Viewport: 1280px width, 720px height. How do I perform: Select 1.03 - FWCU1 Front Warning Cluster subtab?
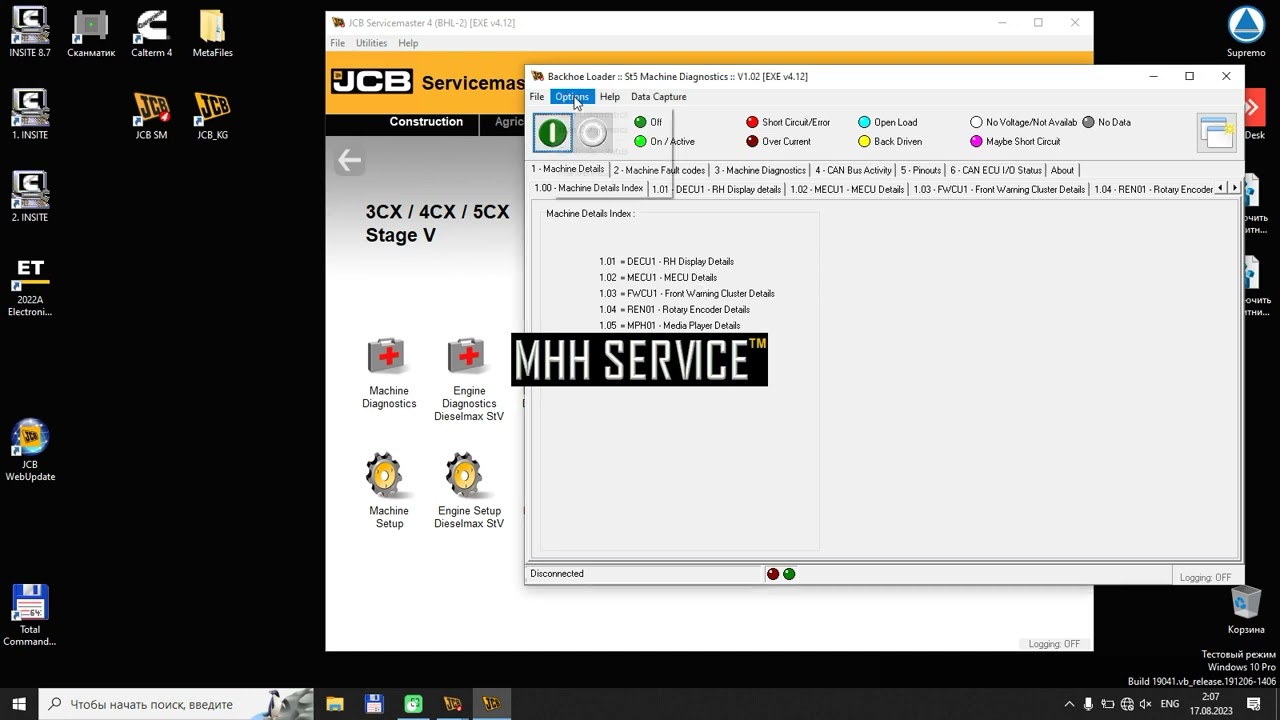coord(998,189)
